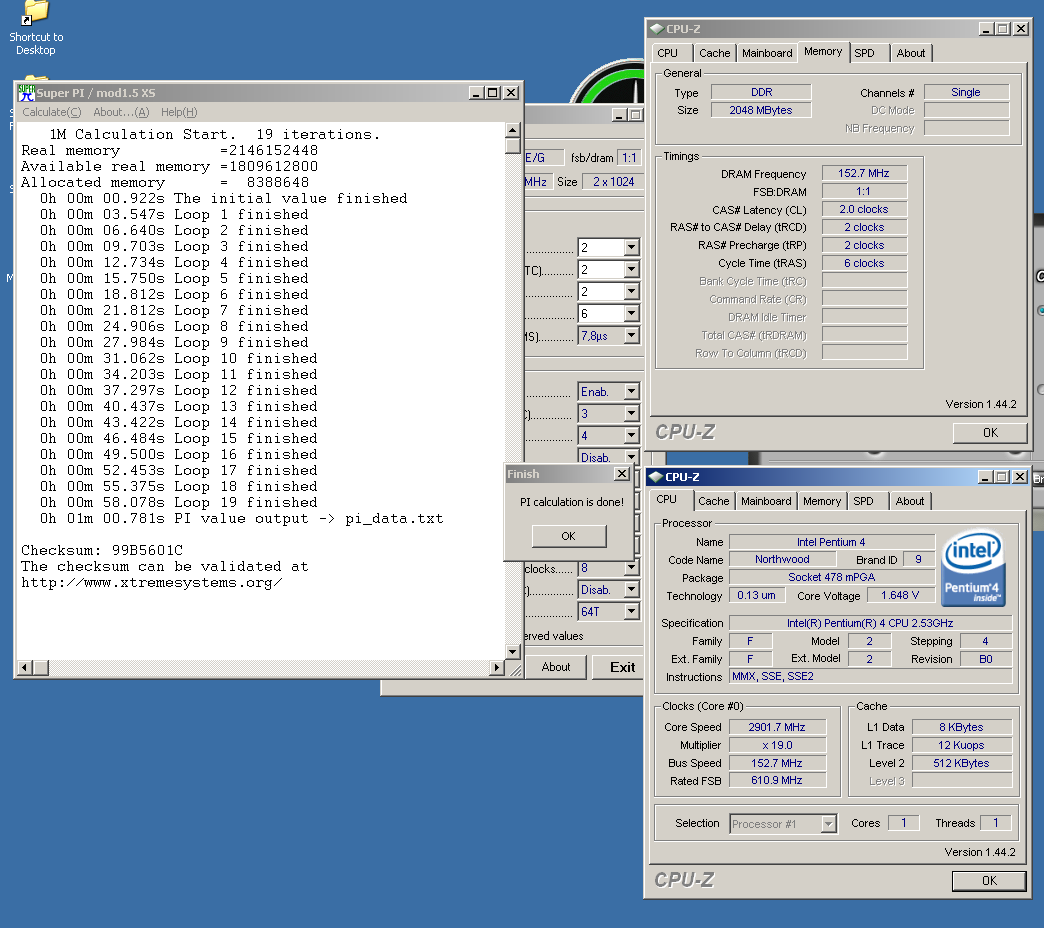Click the xtremesystems.org URL text
The image size is (1044, 928).
(152, 582)
